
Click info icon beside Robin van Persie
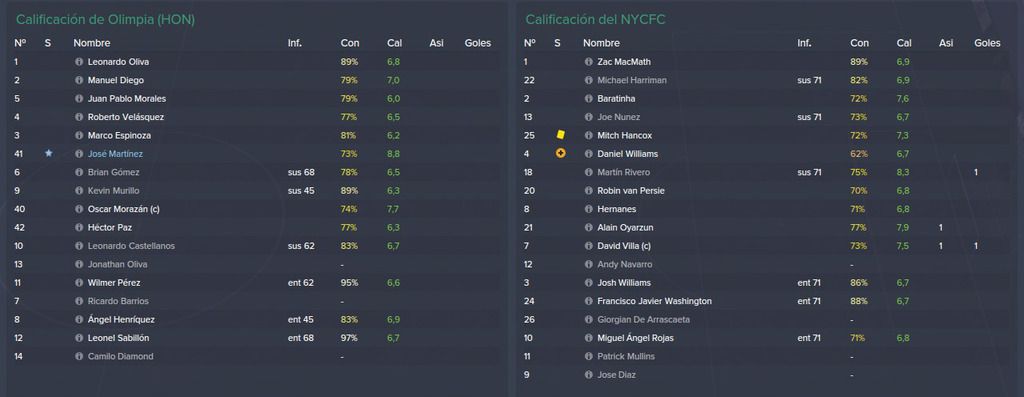[588, 191]
